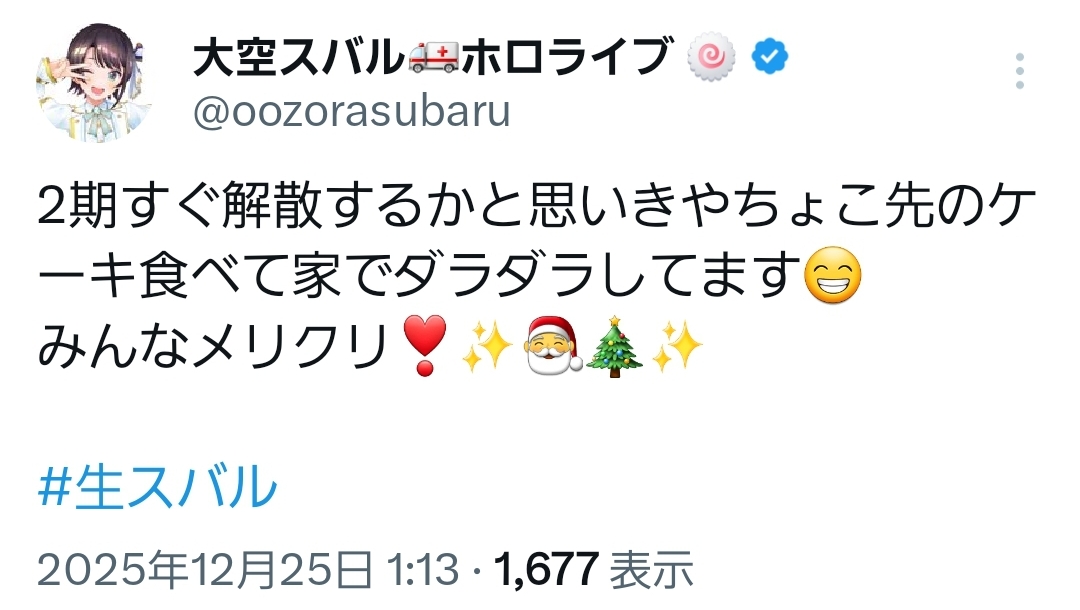Click the red heart exclamation emoji

[x=424, y=345]
